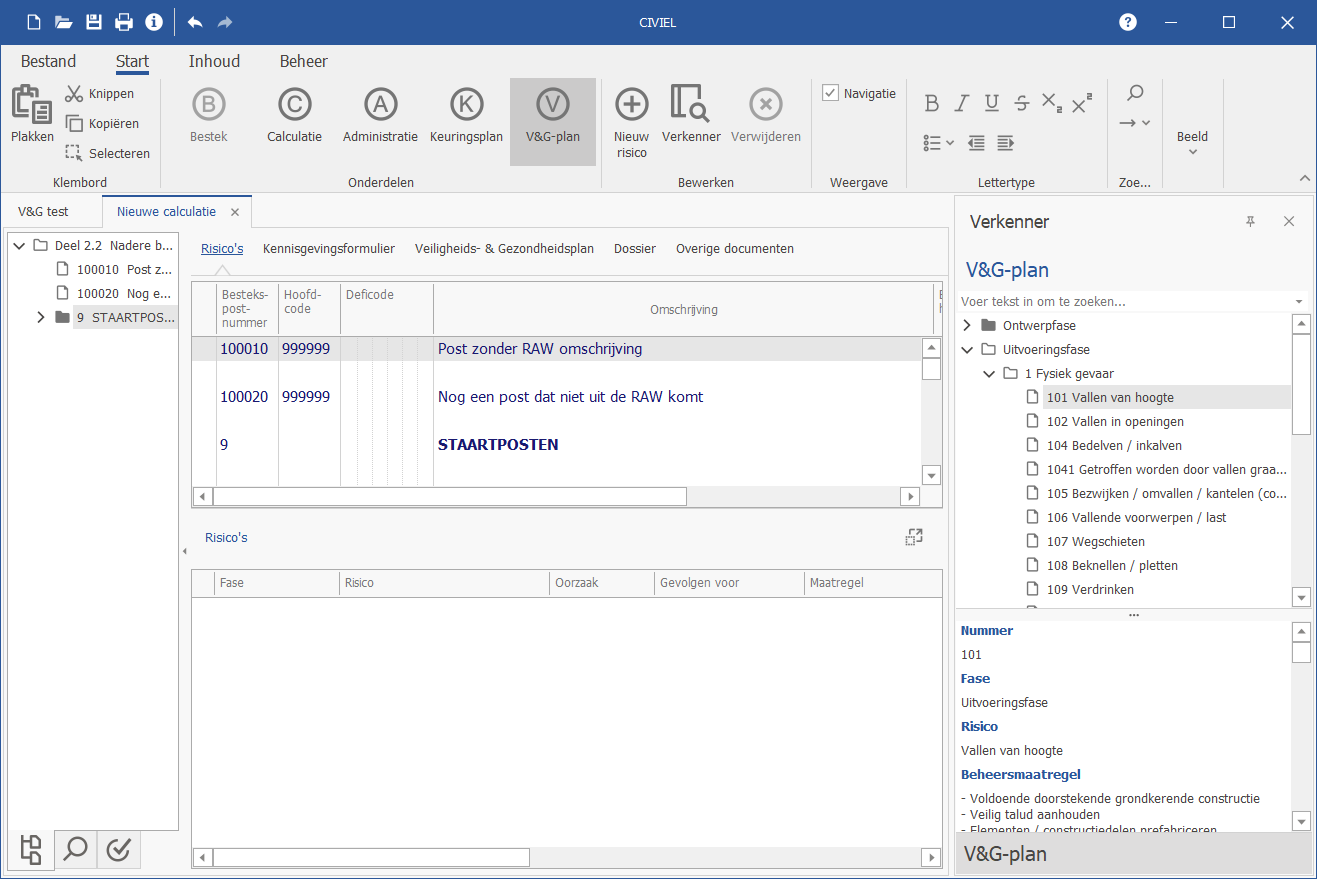
Task: Open the Info icon in title bar
Action: tap(154, 22)
